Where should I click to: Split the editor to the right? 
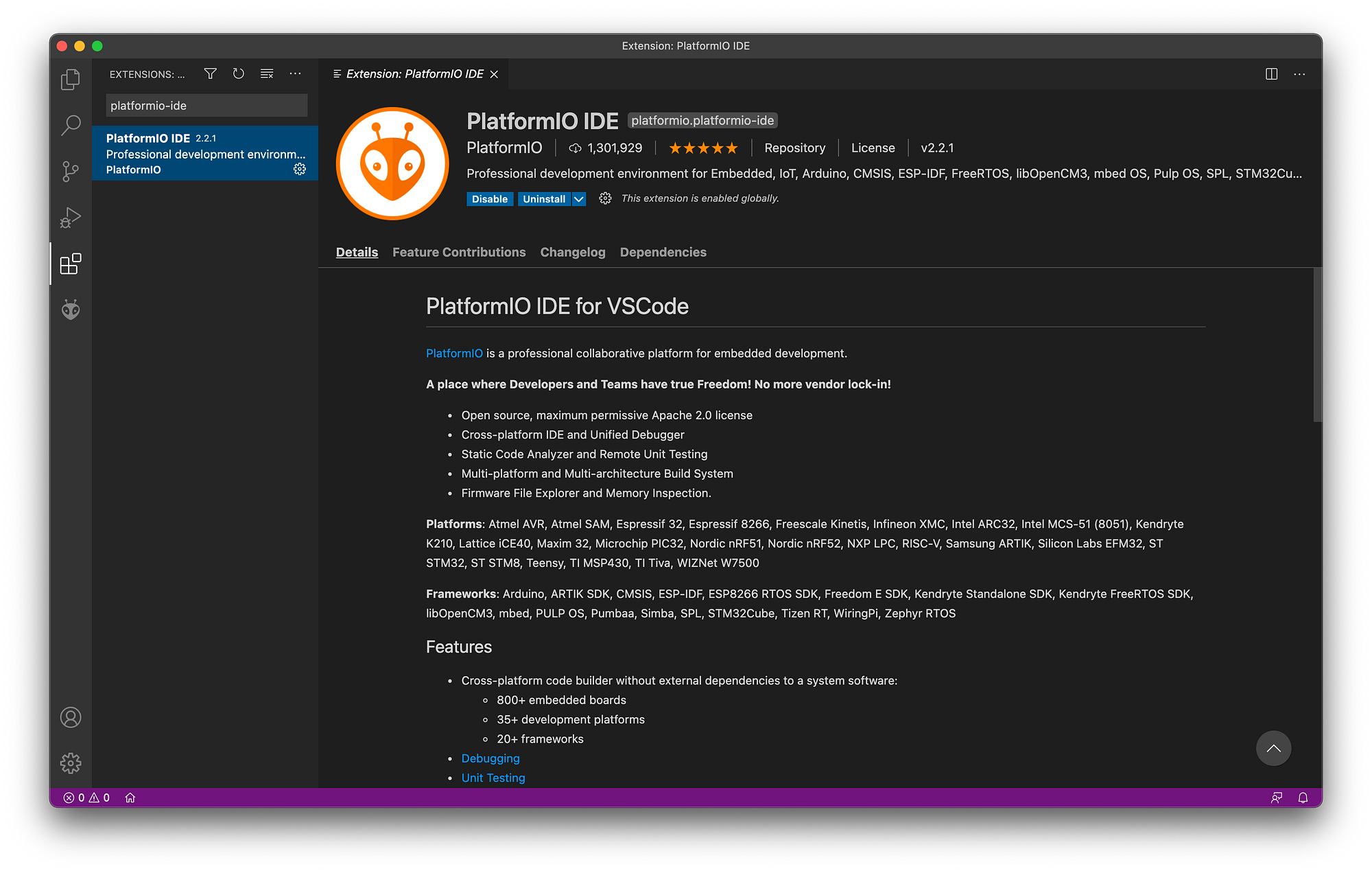[x=1271, y=74]
